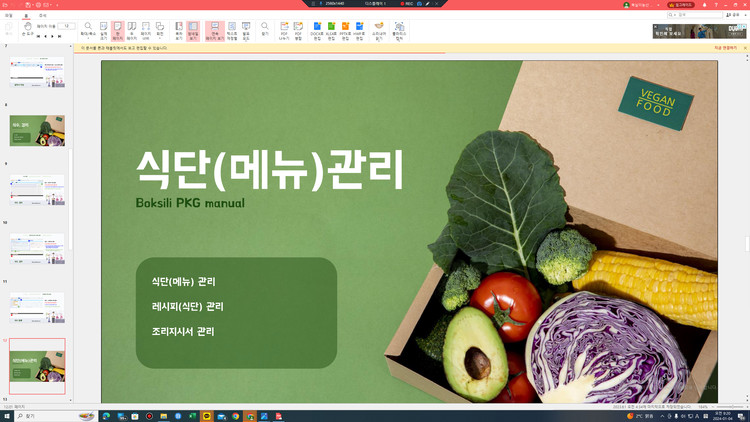The width and height of the screenshot is (750, 422).
Task: Click the orange link in yellow notice bar
Action: [726, 48]
